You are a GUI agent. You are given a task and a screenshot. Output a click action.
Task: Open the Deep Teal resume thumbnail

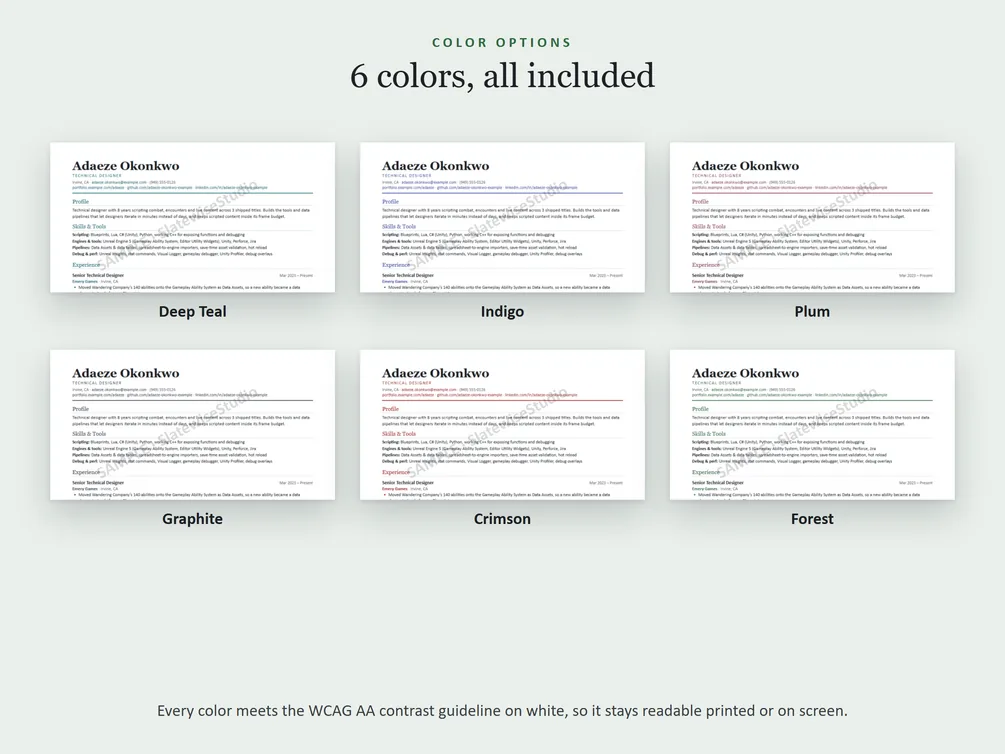[192, 217]
